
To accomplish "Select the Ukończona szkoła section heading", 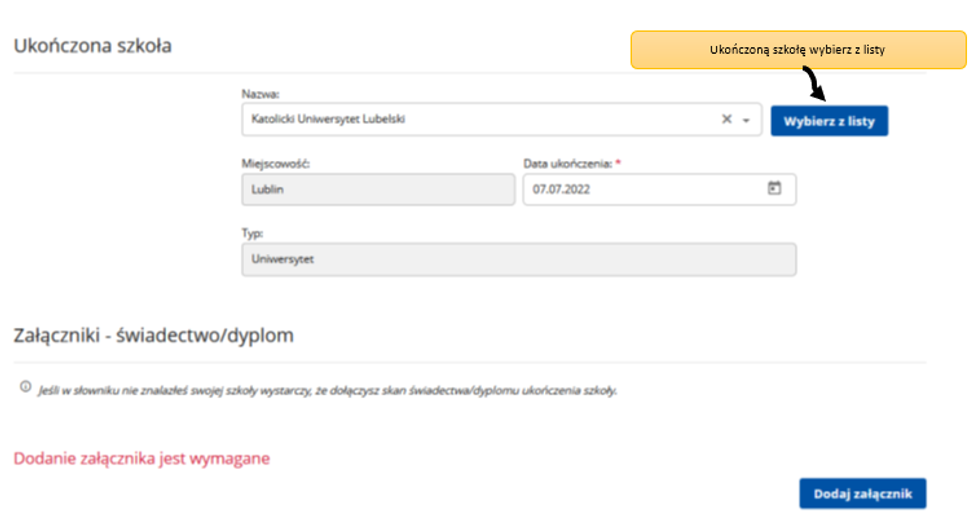I will 92,45.
